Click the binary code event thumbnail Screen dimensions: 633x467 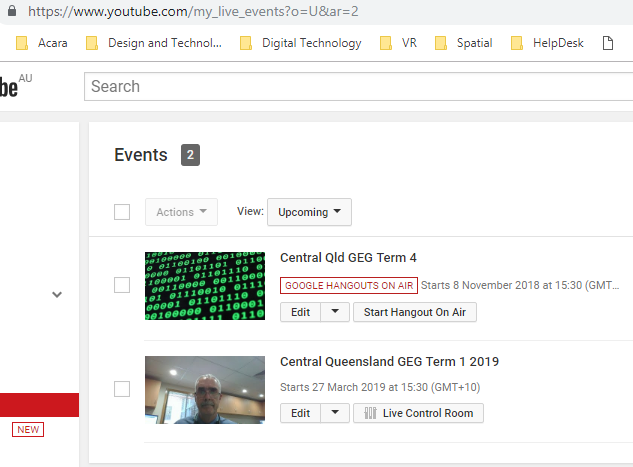205,286
